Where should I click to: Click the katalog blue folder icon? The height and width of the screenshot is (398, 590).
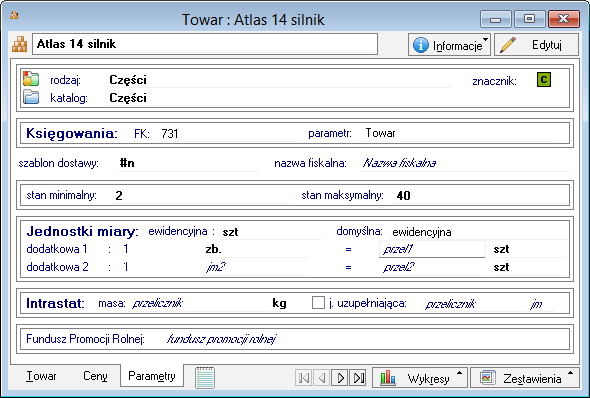(31, 97)
